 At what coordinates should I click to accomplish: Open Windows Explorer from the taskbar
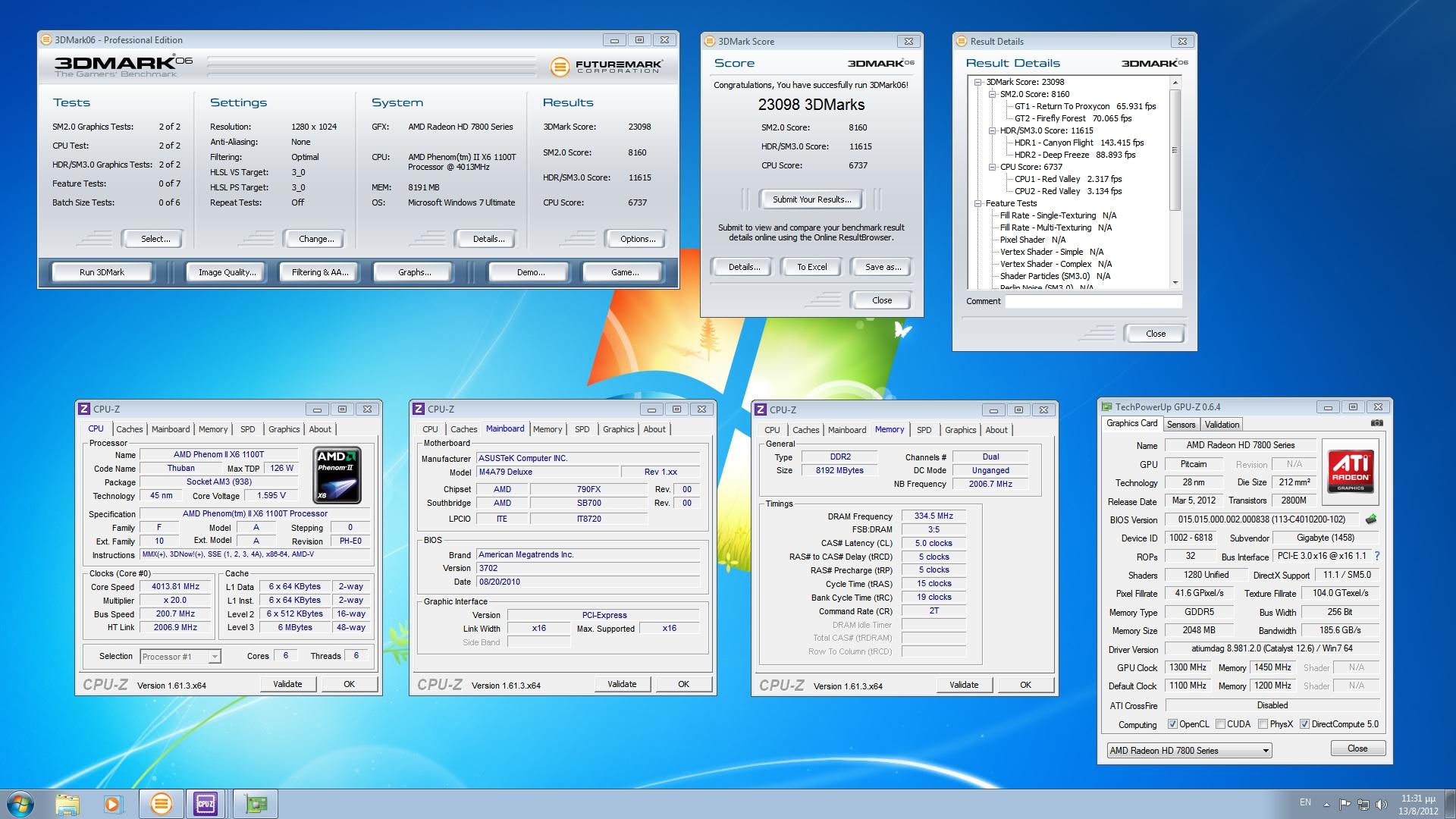tap(67, 804)
